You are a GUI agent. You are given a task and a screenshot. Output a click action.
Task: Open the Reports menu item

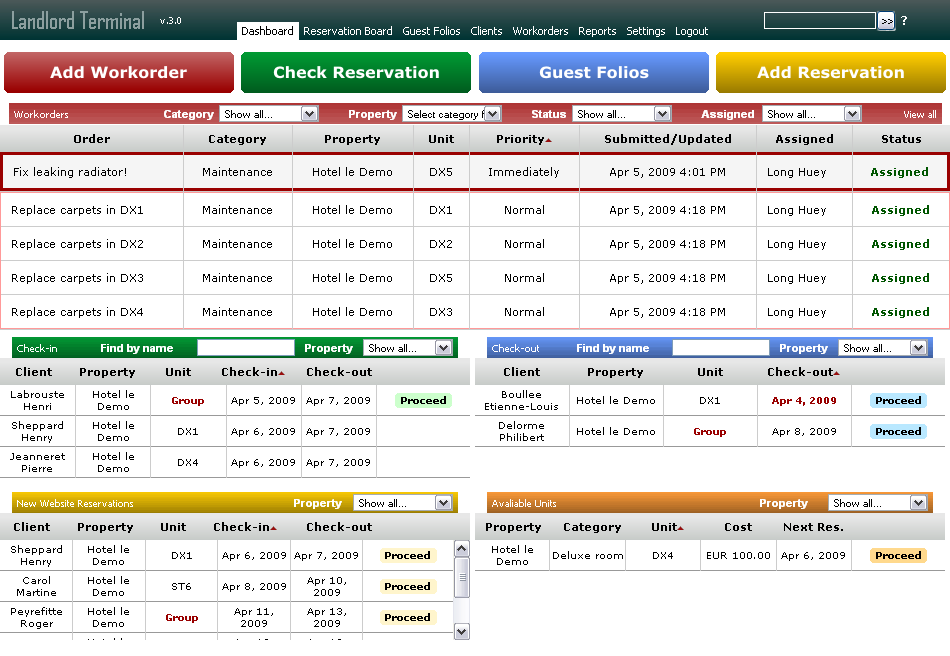coord(597,31)
